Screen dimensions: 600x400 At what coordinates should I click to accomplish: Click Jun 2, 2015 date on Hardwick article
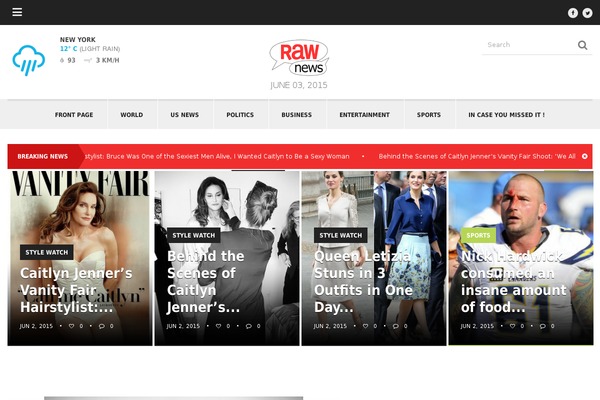coord(477,326)
